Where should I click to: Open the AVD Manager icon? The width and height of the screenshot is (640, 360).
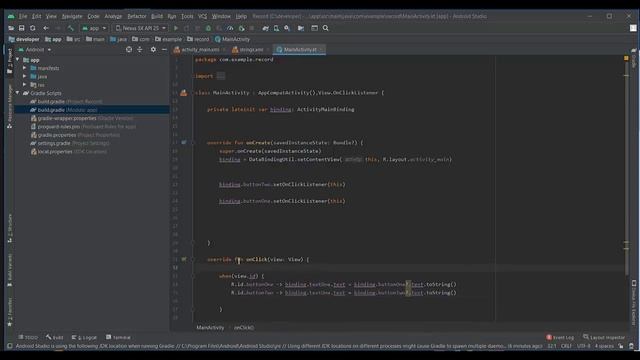(x=276, y=28)
